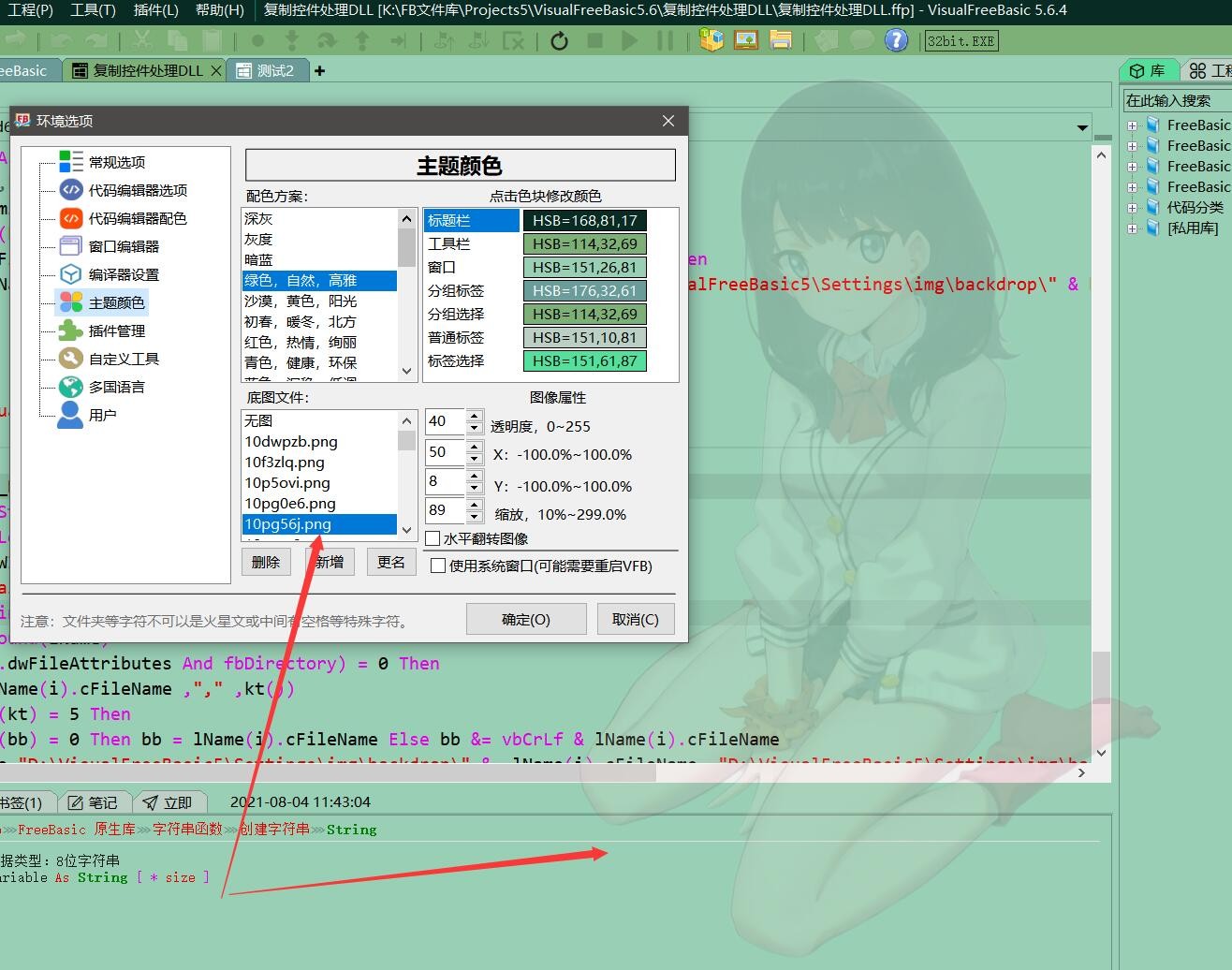Screen dimensions: 1232x970
Task: Open 插件管理 plugin settings
Action: coord(116,331)
